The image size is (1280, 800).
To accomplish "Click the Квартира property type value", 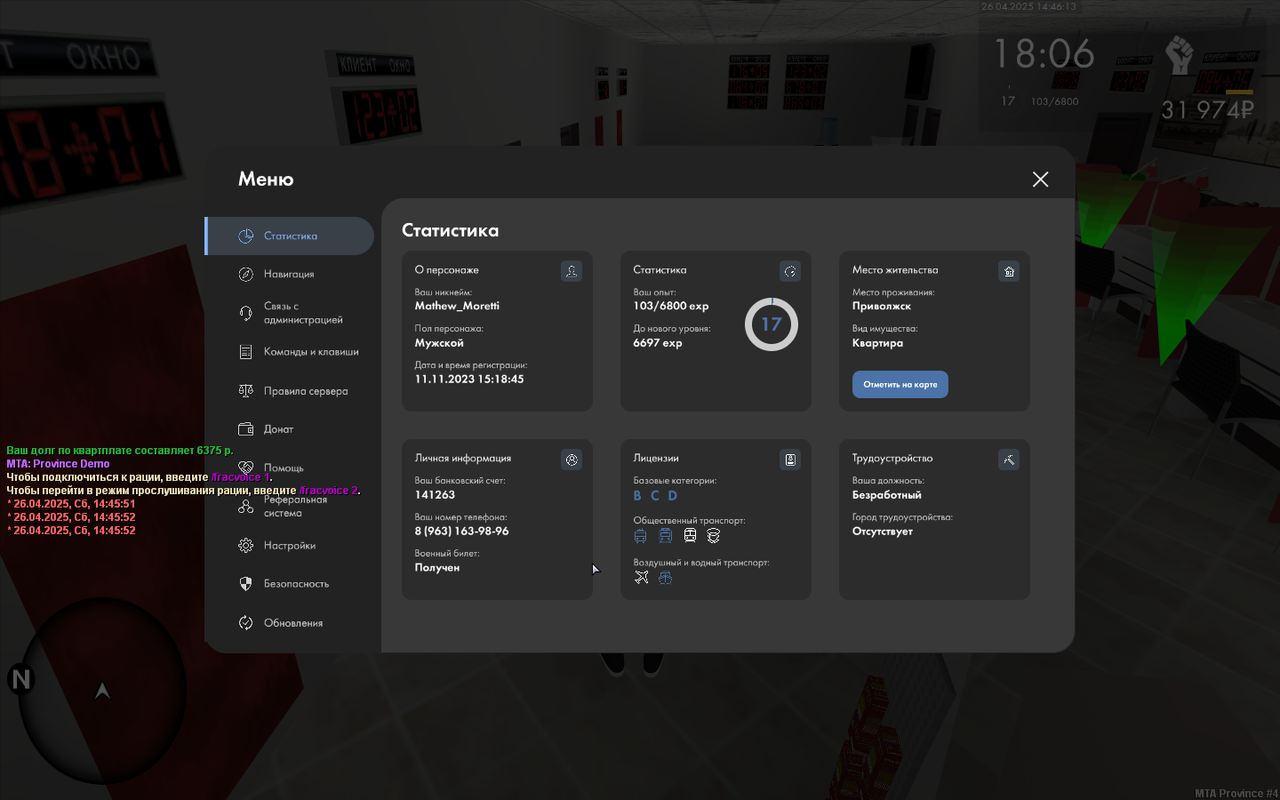I will click(x=878, y=343).
